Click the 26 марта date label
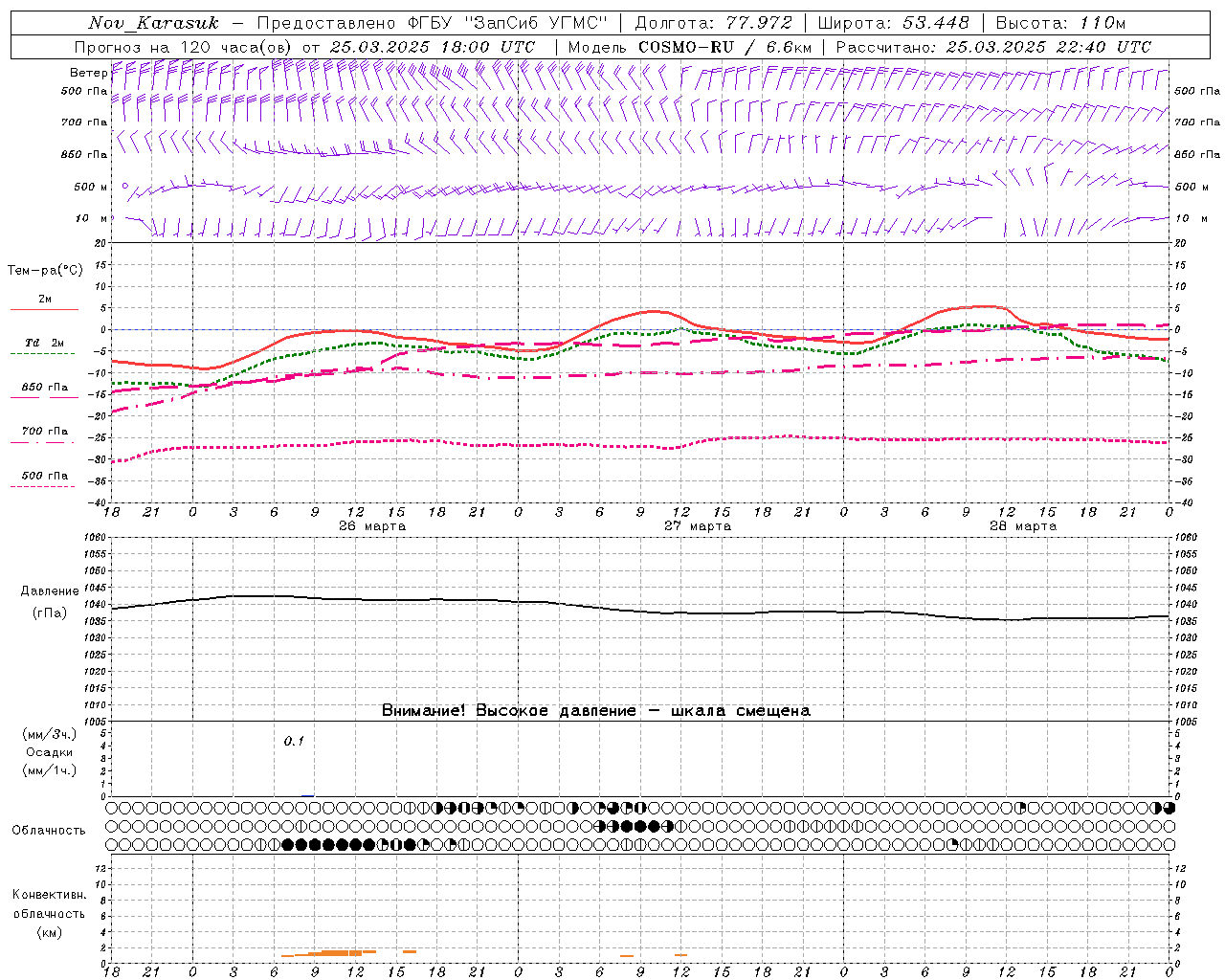 [x=372, y=526]
